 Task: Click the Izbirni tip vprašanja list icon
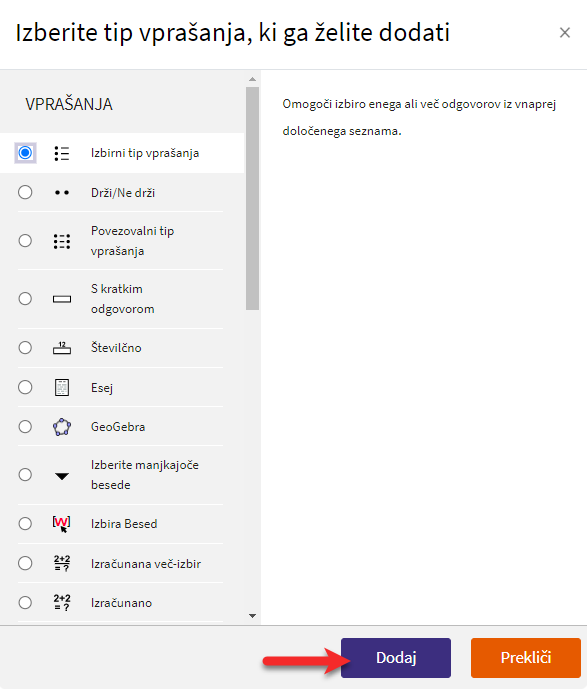click(x=62, y=153)
